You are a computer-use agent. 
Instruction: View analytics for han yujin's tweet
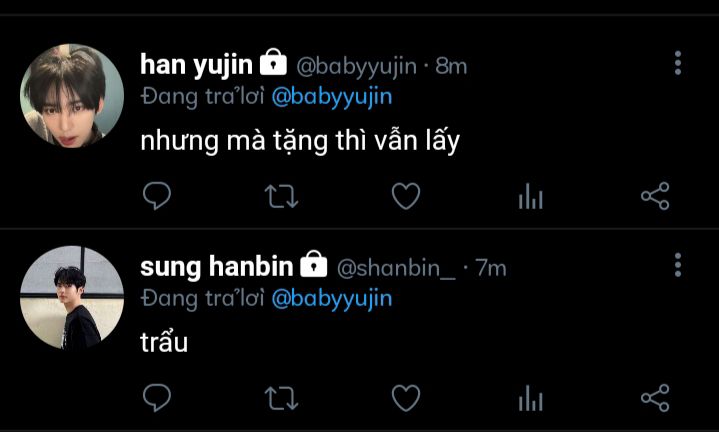click(x=531, y=196)
